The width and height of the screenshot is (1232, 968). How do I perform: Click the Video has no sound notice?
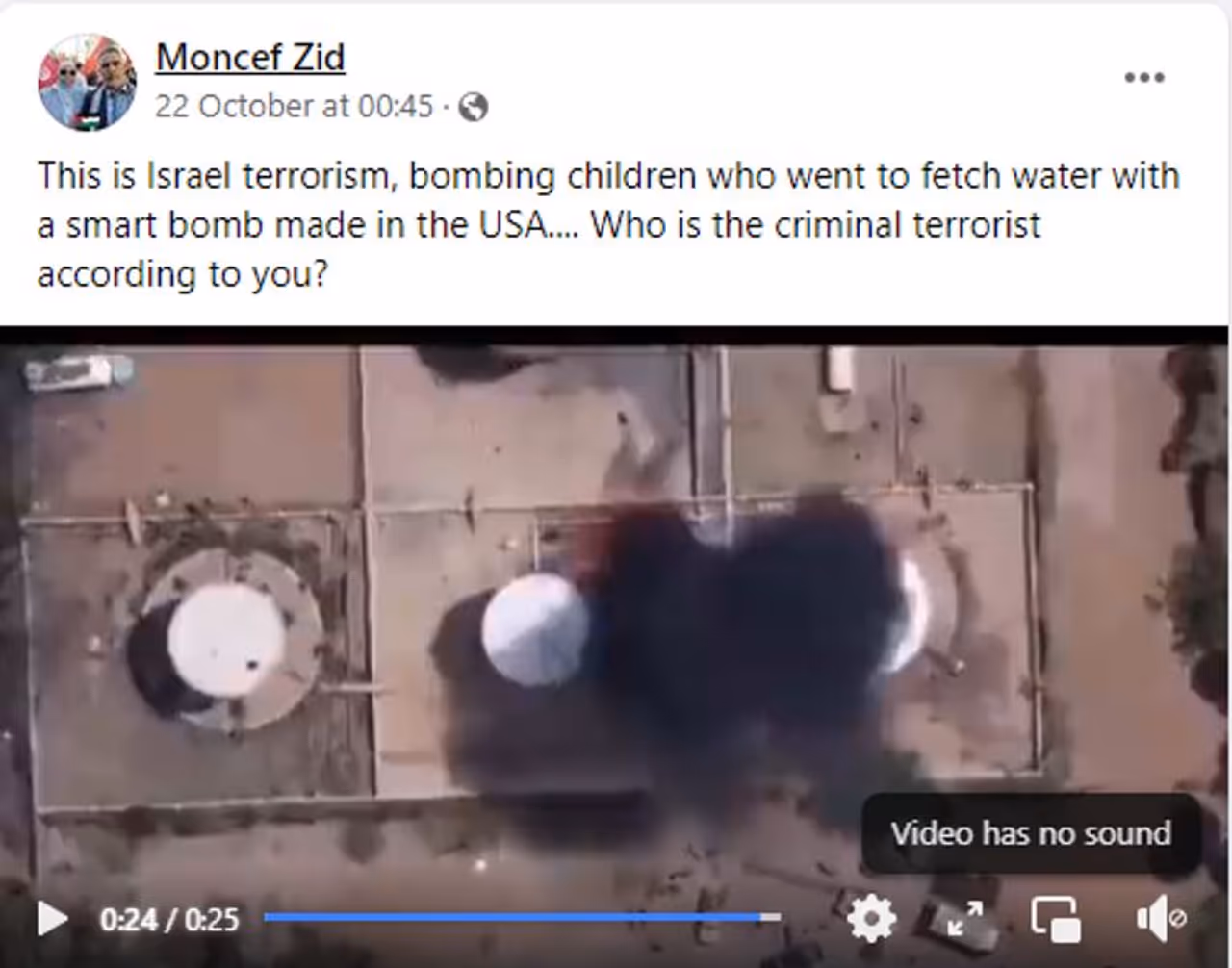click(1031, 833)
